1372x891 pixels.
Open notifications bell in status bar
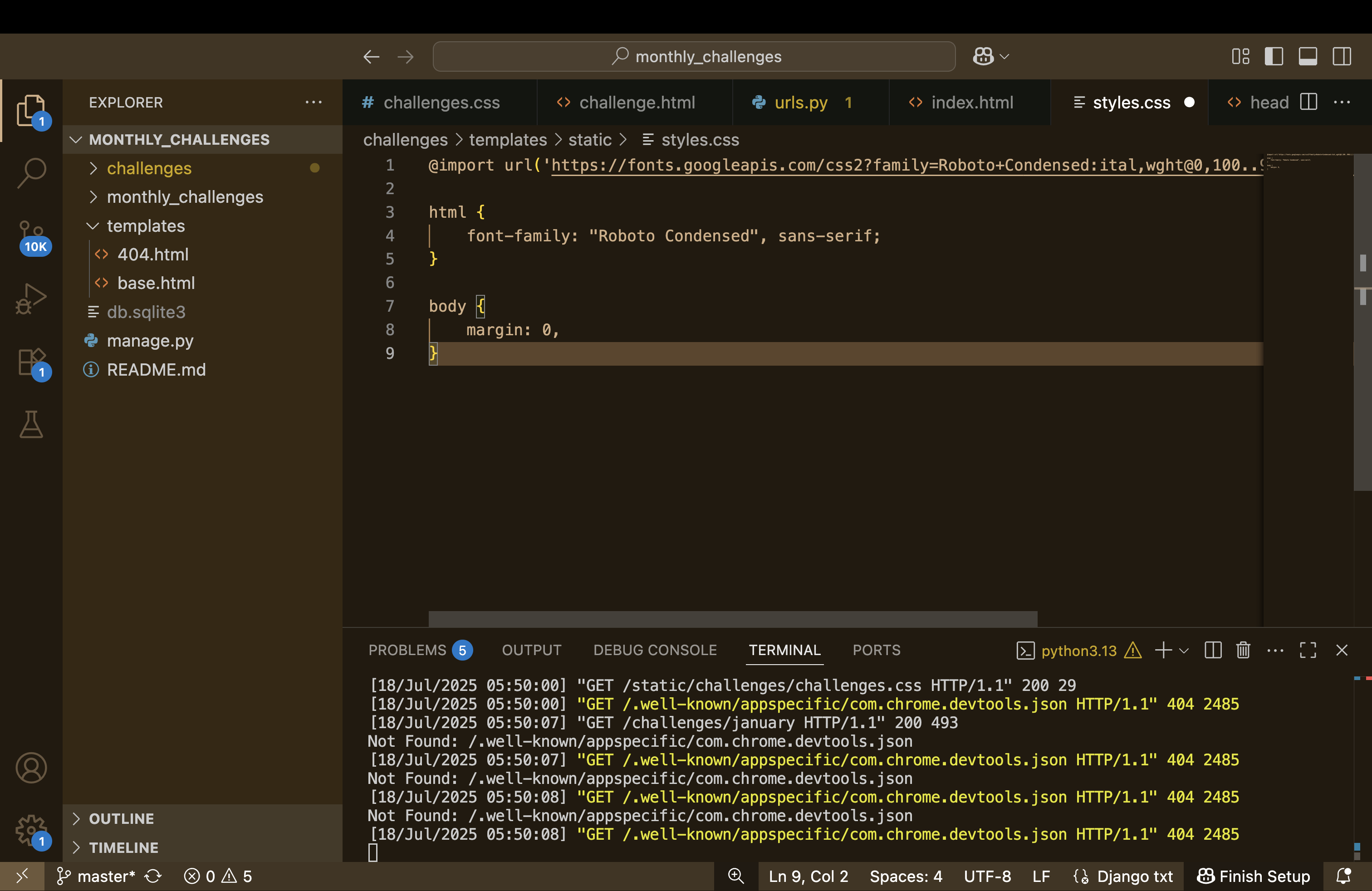[1344, 876]
